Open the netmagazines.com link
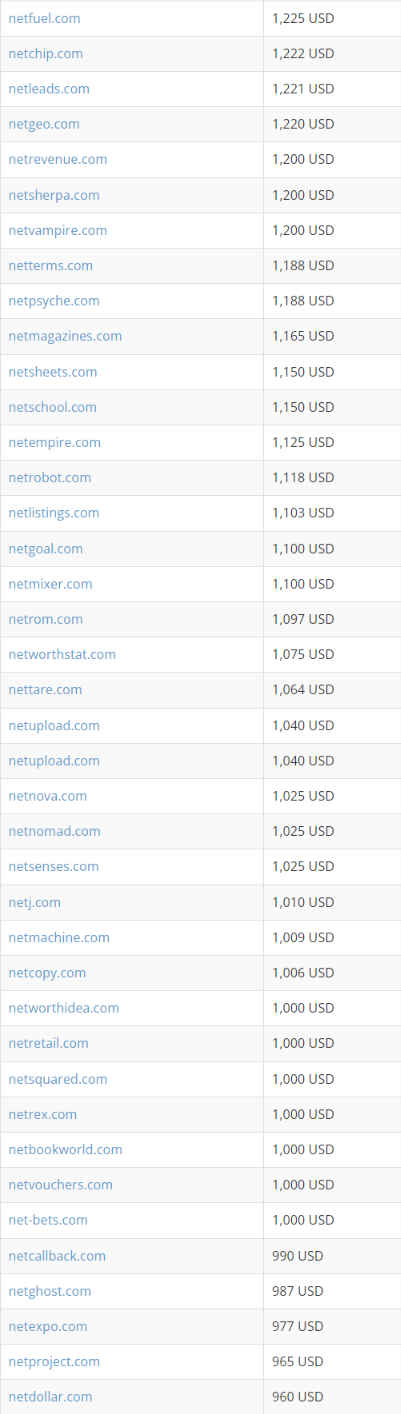 [x=65, y=336]
